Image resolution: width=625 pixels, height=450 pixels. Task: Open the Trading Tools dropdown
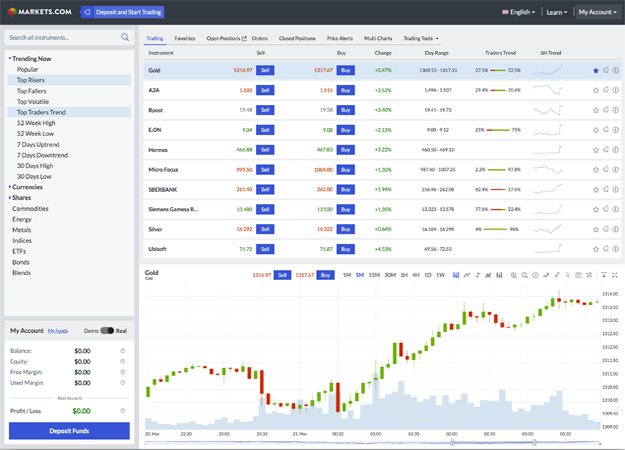tap(421, 38)
